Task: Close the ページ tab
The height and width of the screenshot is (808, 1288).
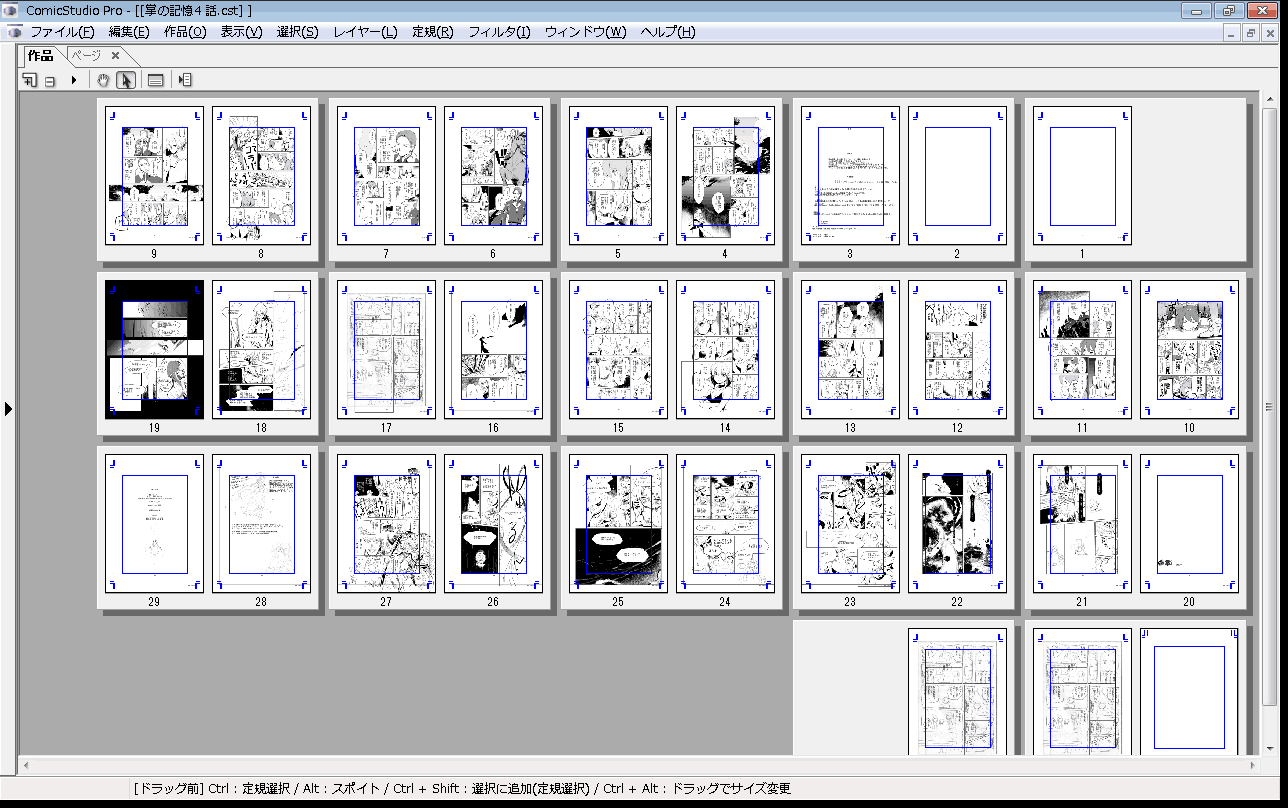Action: click(115, 56)
